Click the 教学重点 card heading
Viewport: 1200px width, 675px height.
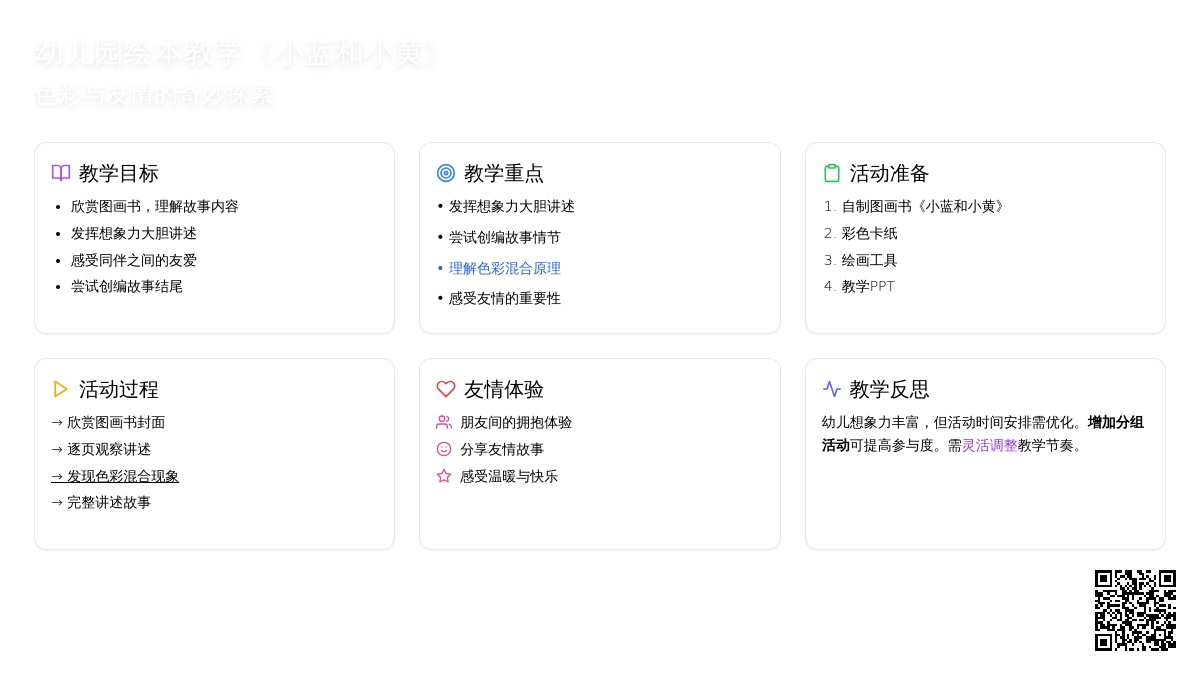click(x=504, y=173)
